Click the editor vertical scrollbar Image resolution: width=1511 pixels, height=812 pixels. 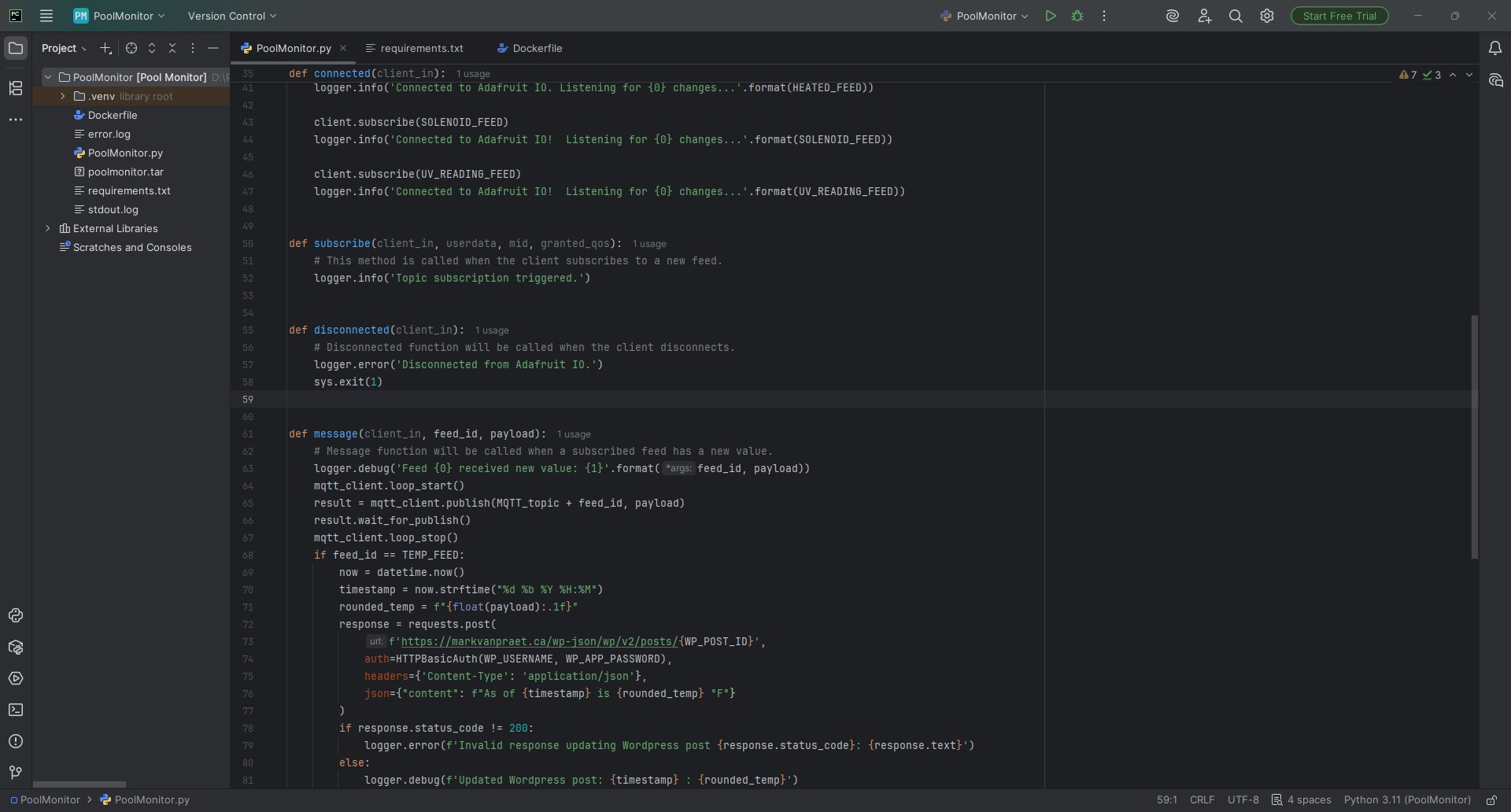tap(1474, 437)
